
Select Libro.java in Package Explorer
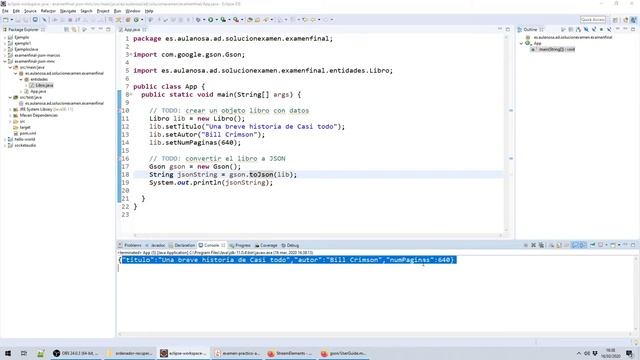[41, 85]
